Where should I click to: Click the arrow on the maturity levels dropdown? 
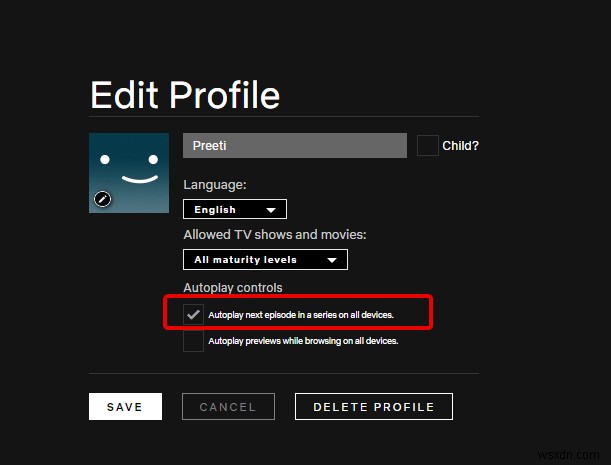(332, 260)
